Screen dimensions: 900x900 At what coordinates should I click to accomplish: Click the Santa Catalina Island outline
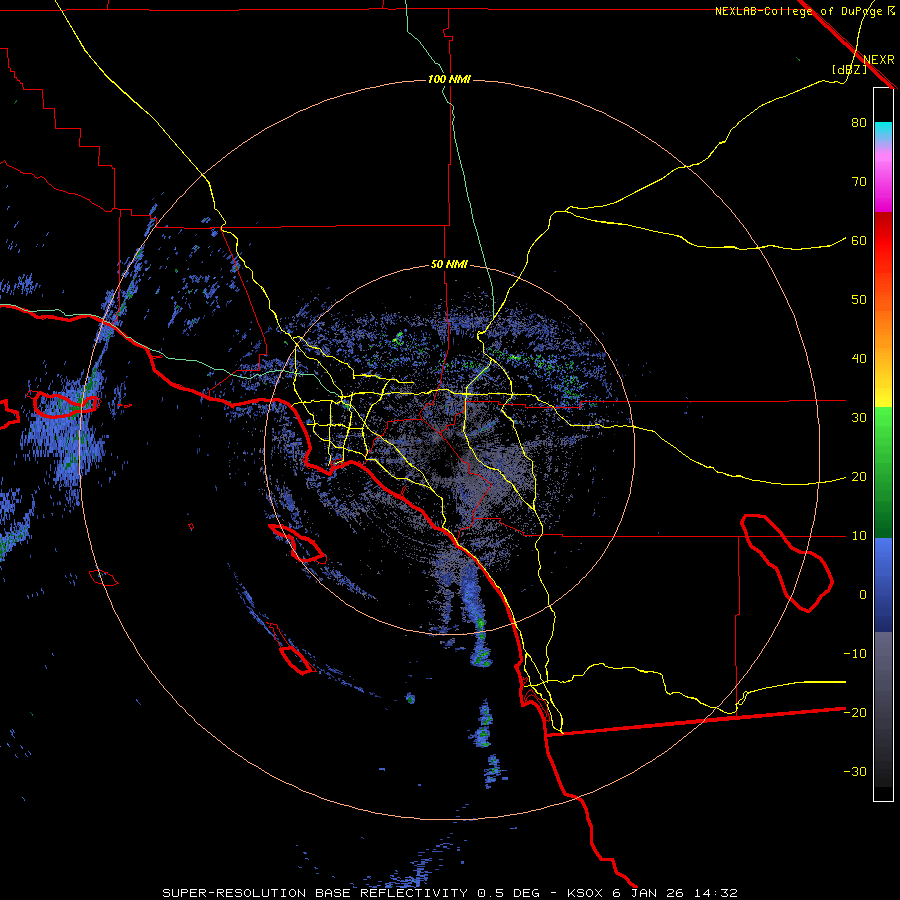(x=297, y=543)
